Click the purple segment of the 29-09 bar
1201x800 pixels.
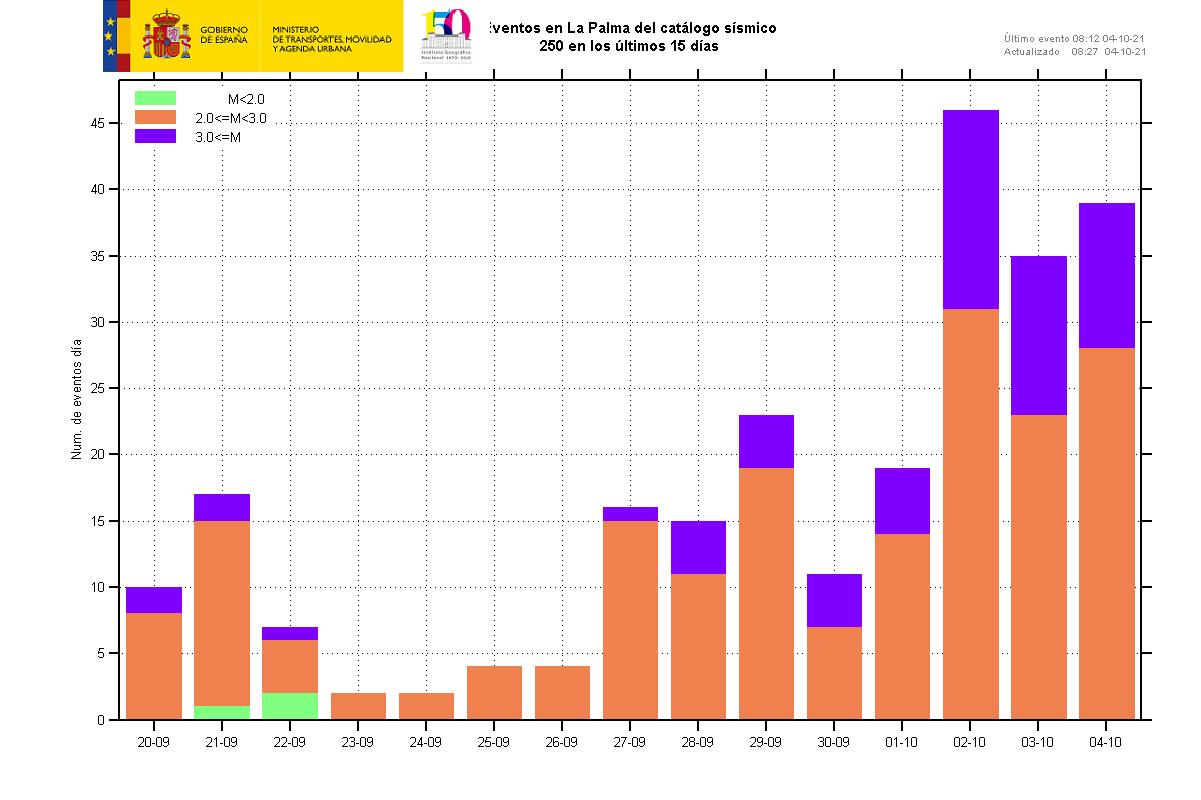(766, 441)
